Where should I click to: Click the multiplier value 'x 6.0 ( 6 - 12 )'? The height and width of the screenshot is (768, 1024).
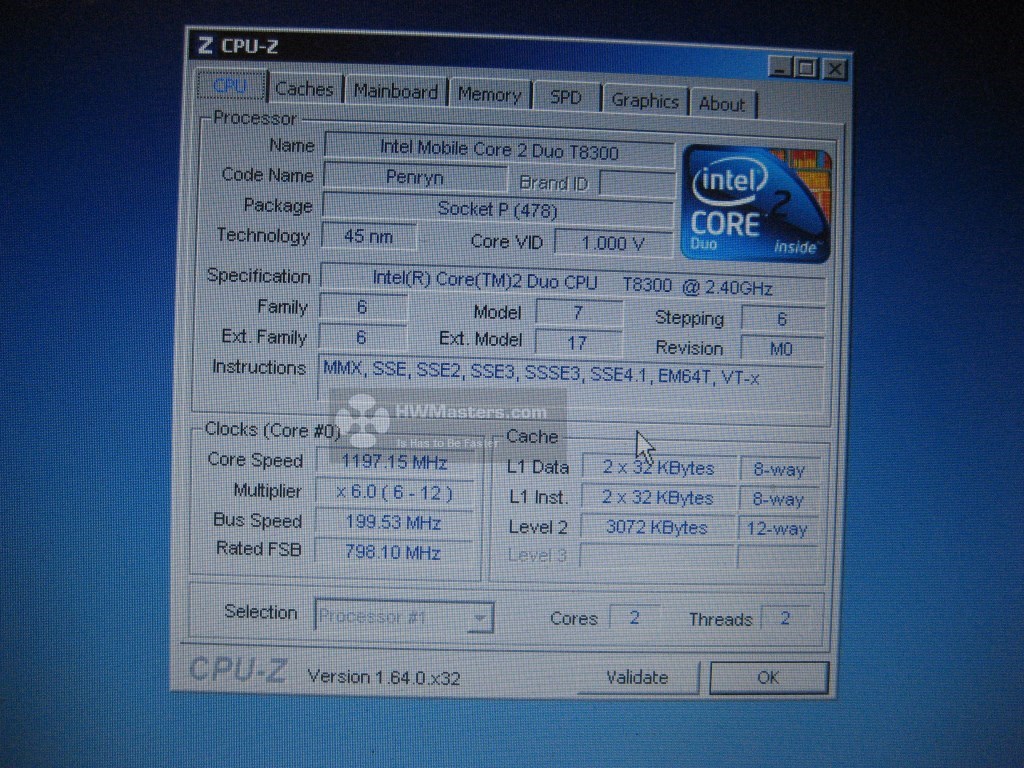click(x=394, y=492)
